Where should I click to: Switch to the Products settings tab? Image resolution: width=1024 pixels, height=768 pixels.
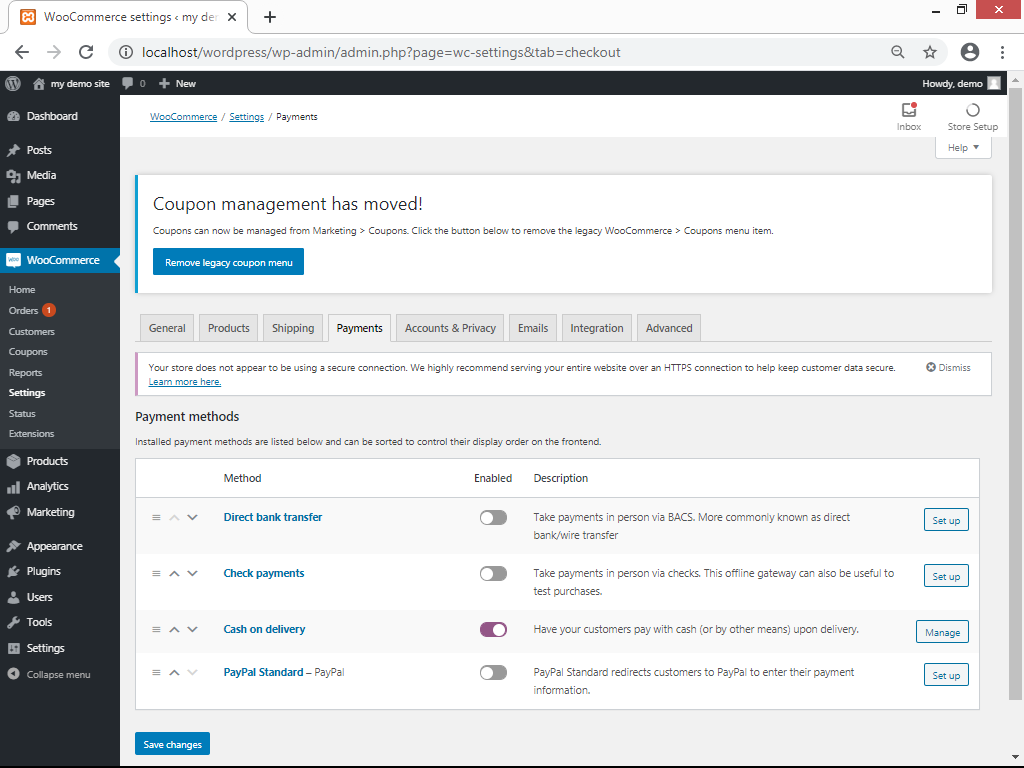(x=229, y=328)
